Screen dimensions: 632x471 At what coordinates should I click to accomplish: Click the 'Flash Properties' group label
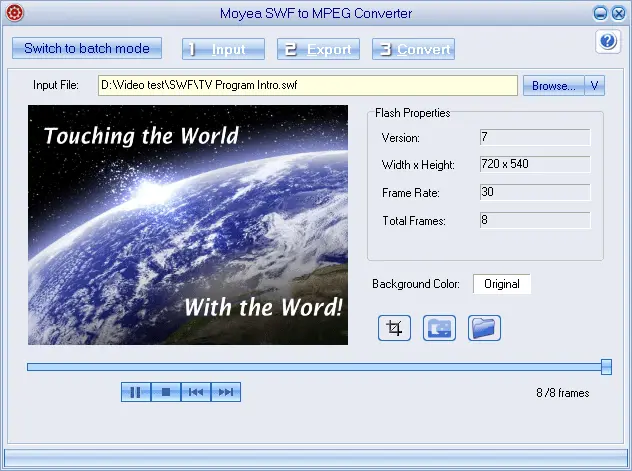click(x=413, y=113)
